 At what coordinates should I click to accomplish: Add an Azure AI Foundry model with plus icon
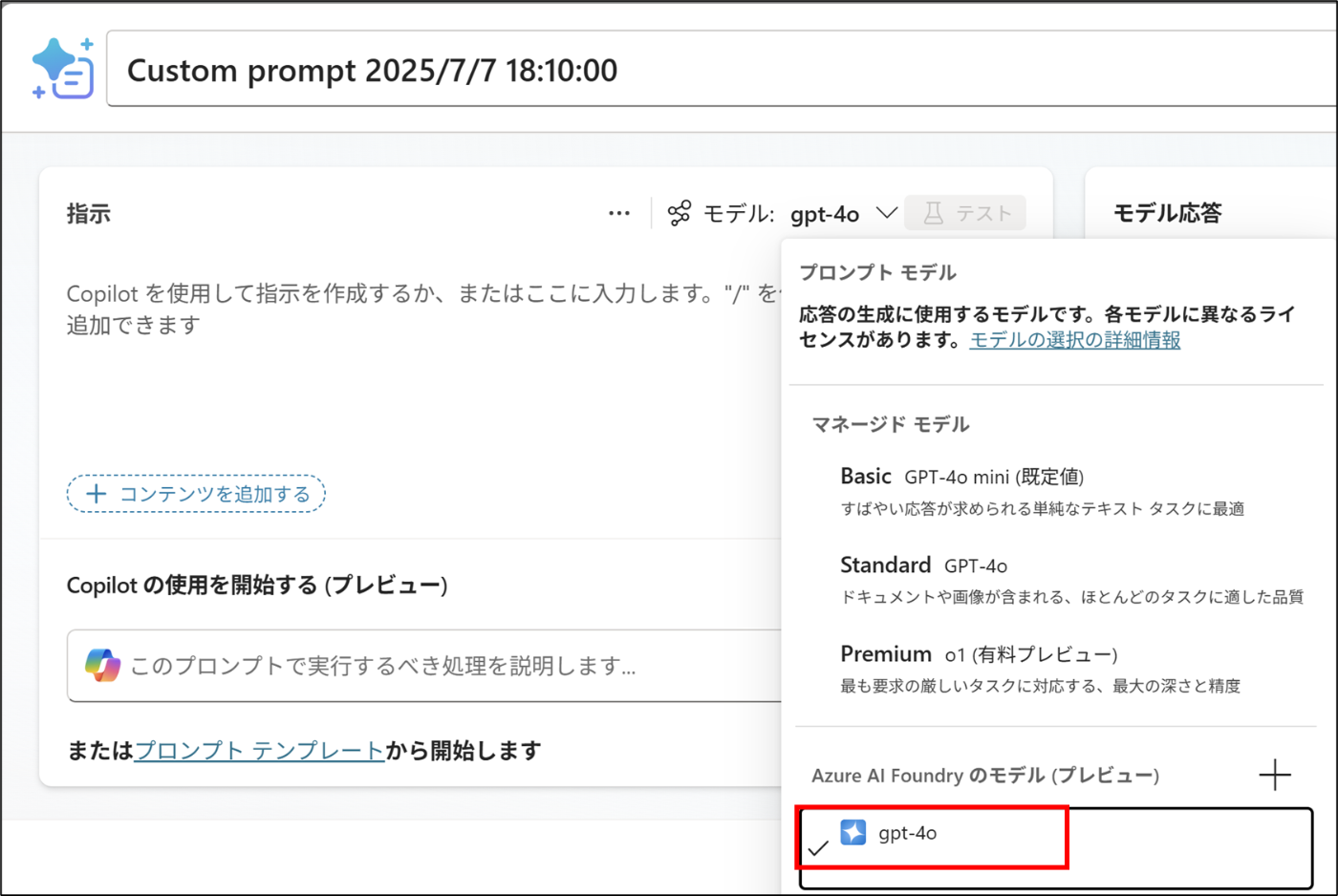pyautogui.click(x=1275, y=775)
